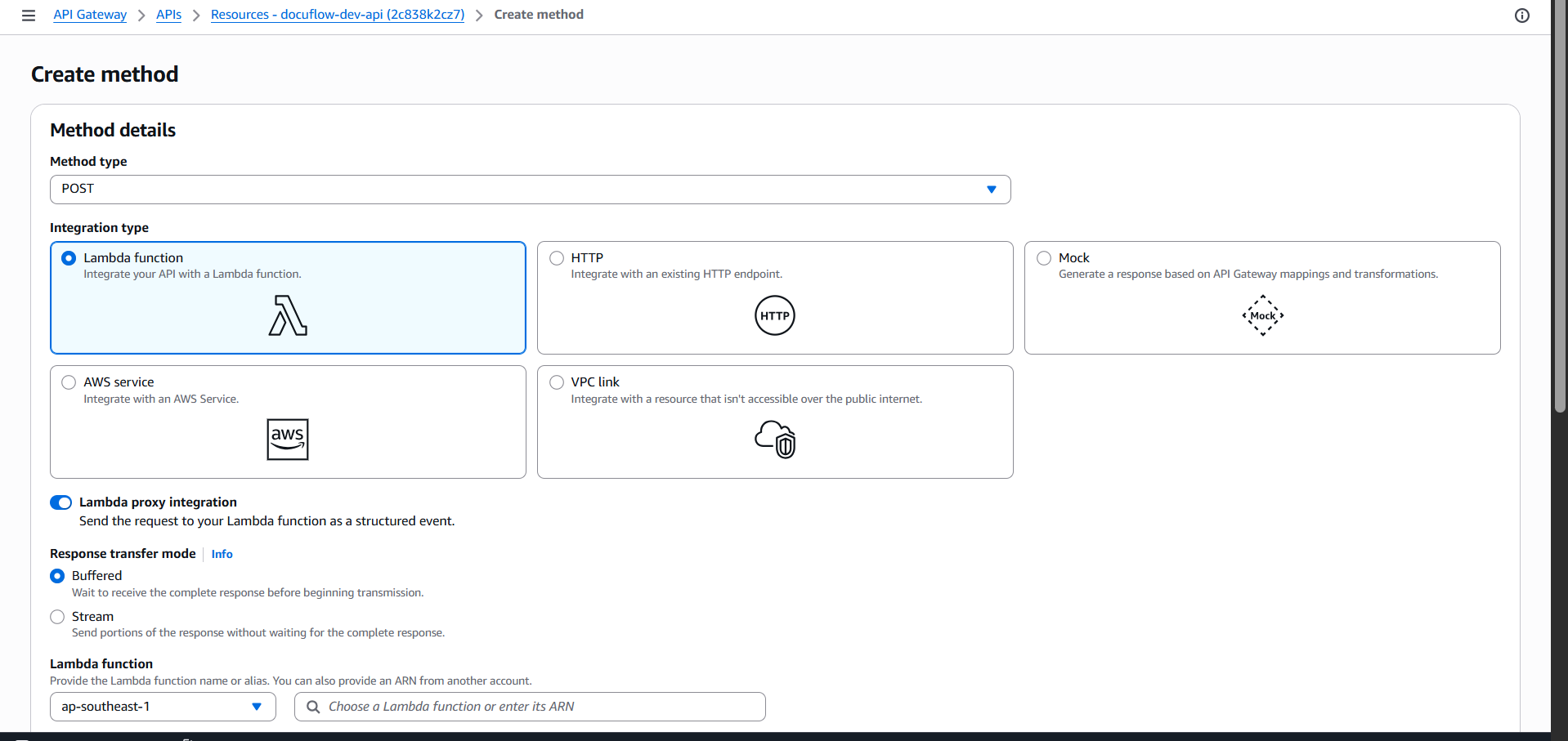Click 'Send portions of the response' text
Image resolution: width=1568 pixels, height=741 pixels.
click(x=258, y=633)
